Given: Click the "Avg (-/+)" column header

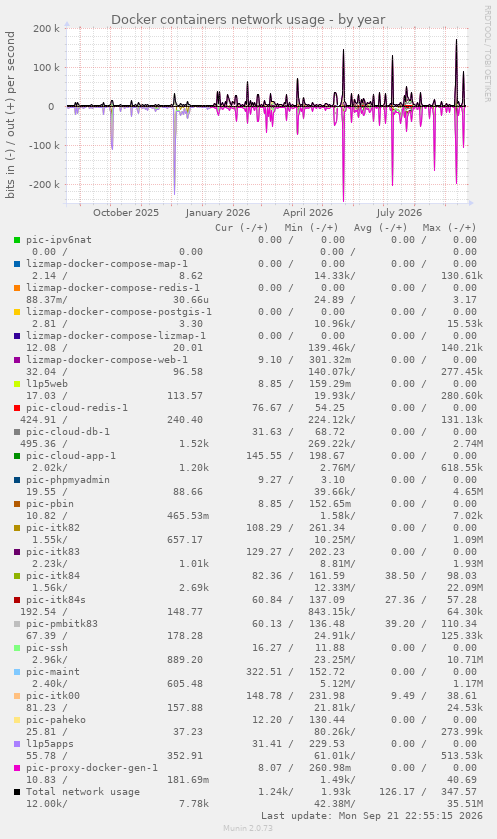Looking at the screenshot, I should (380, 227).
